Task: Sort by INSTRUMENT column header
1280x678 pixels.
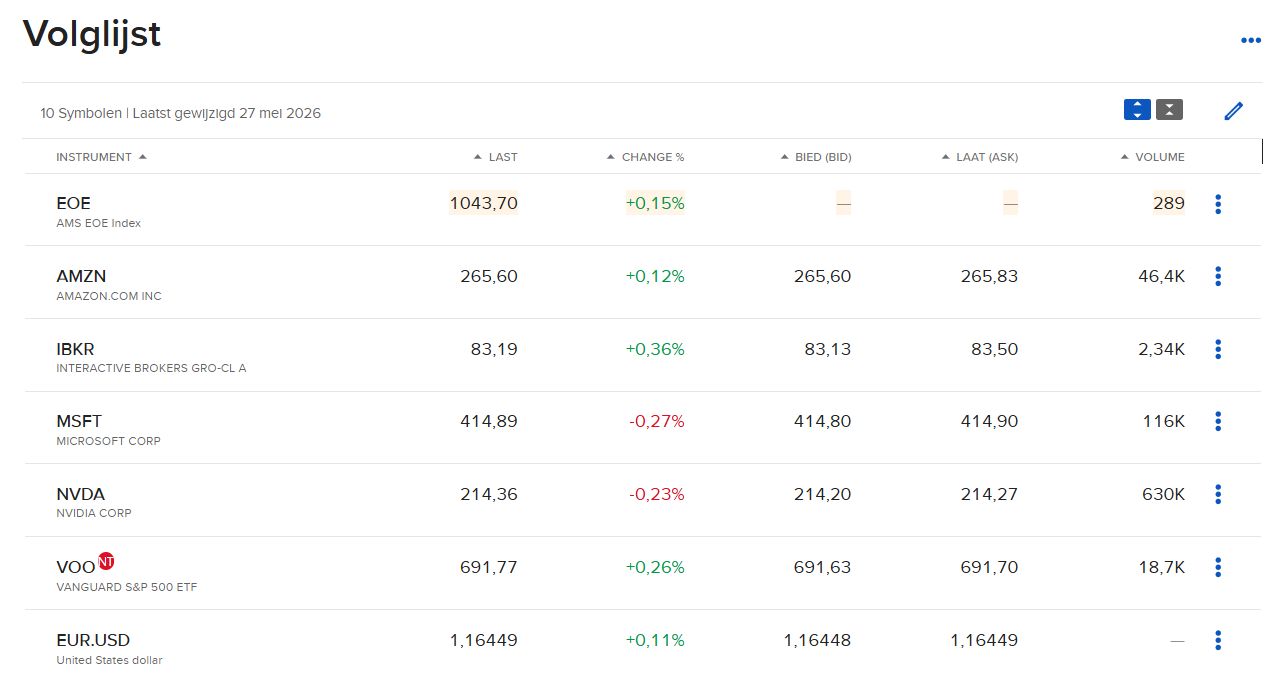Action: (101, 157)
